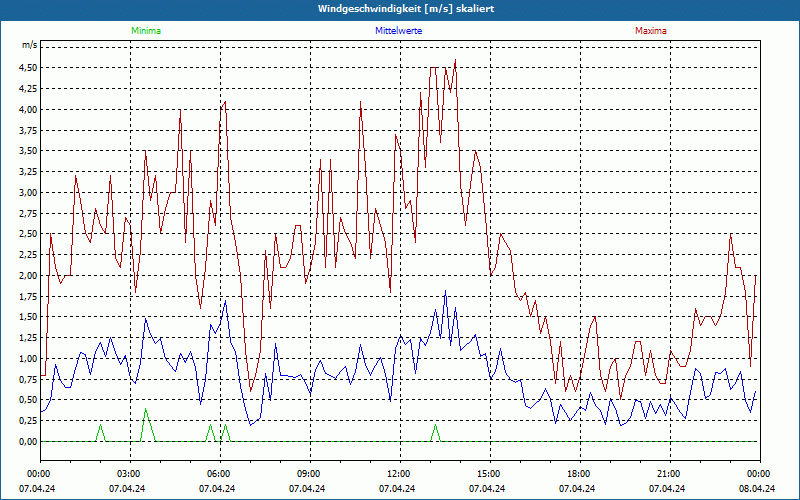
Task: Click the 0,25 y-axis value
Action: [28, 421]
